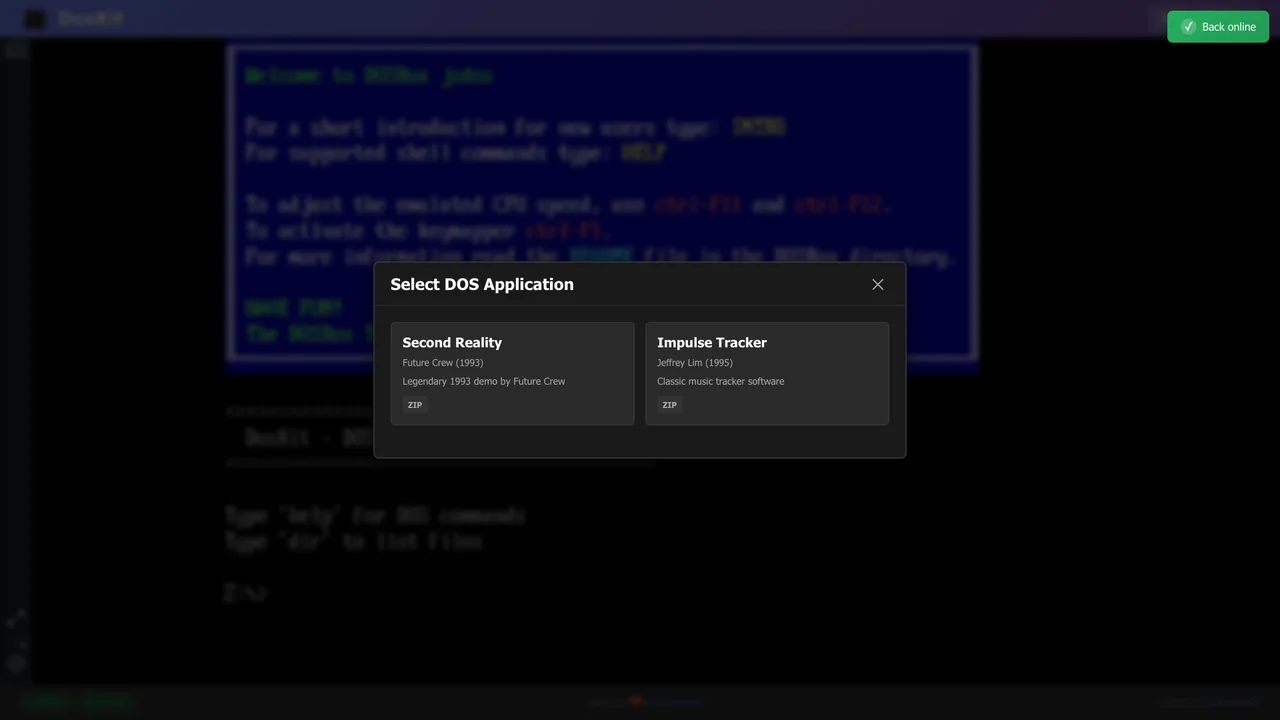
Task: Click the Select DOS Application dialog header
Action: [482, 284]
